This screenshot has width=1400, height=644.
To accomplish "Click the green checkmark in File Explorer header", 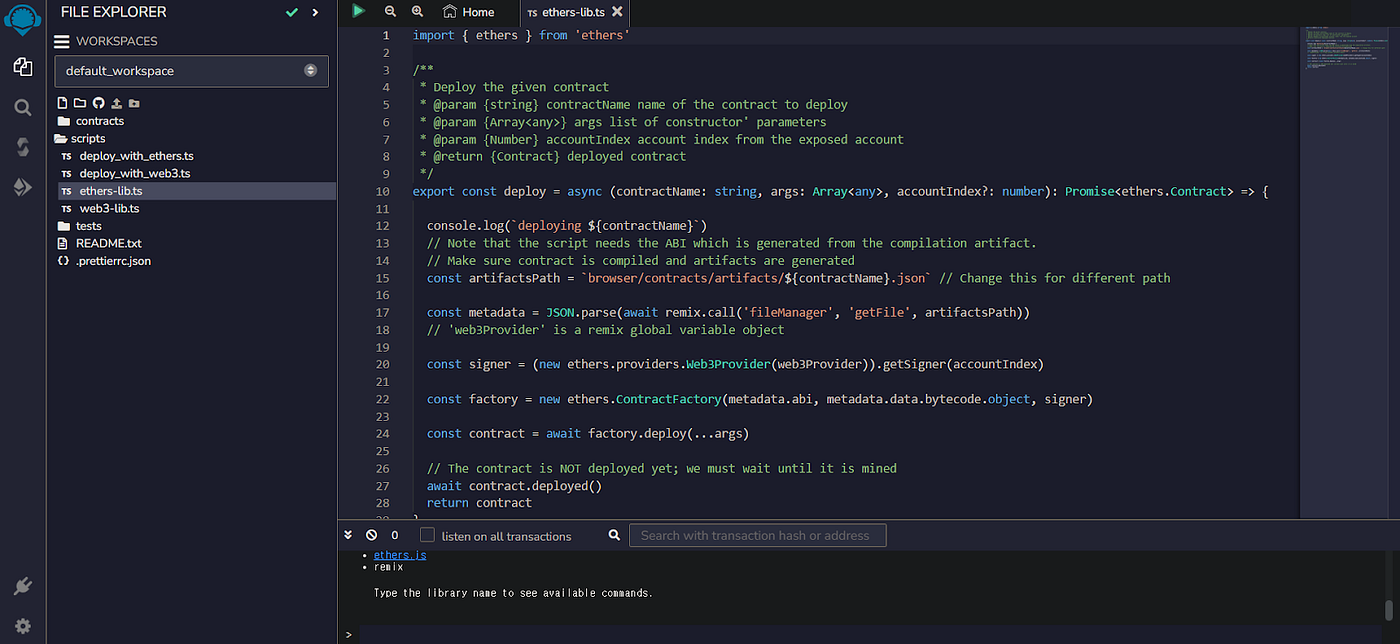I will pos(292,12).
